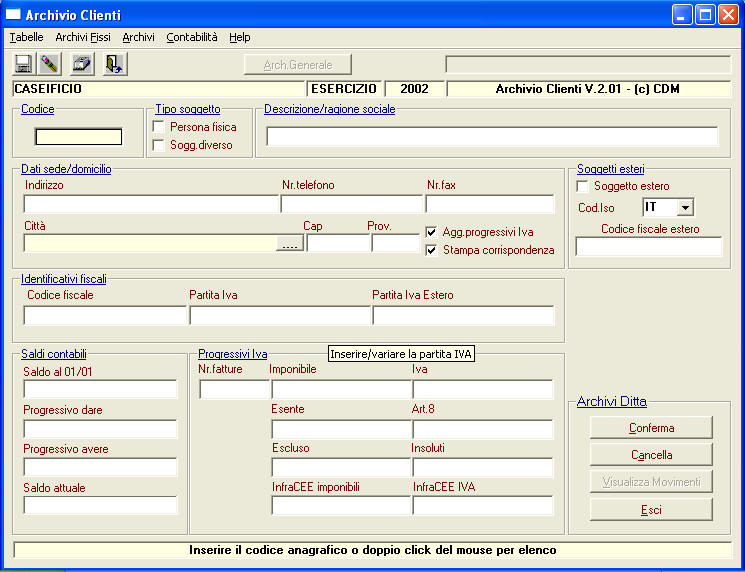Screen dimensions: 745x572
Task: Uncheck Agg.progressivi Iva checkbox
Action: pos(431,232)
